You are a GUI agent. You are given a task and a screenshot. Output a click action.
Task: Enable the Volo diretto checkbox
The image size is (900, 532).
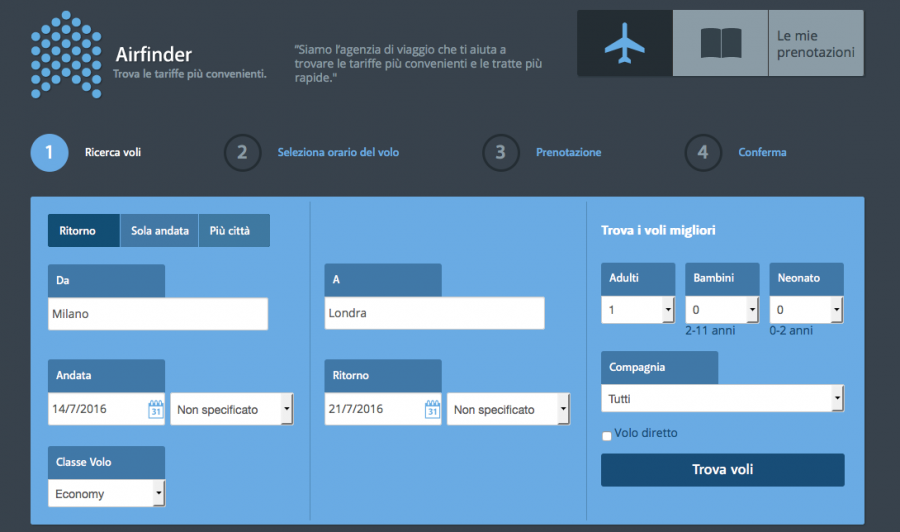click(607, 436)
